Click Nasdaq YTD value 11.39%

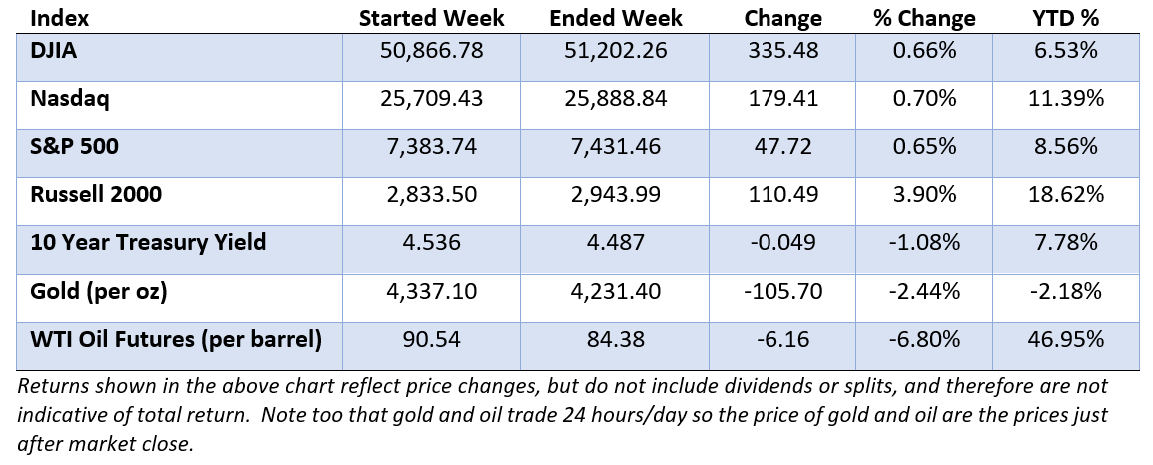coord(1065,98)
